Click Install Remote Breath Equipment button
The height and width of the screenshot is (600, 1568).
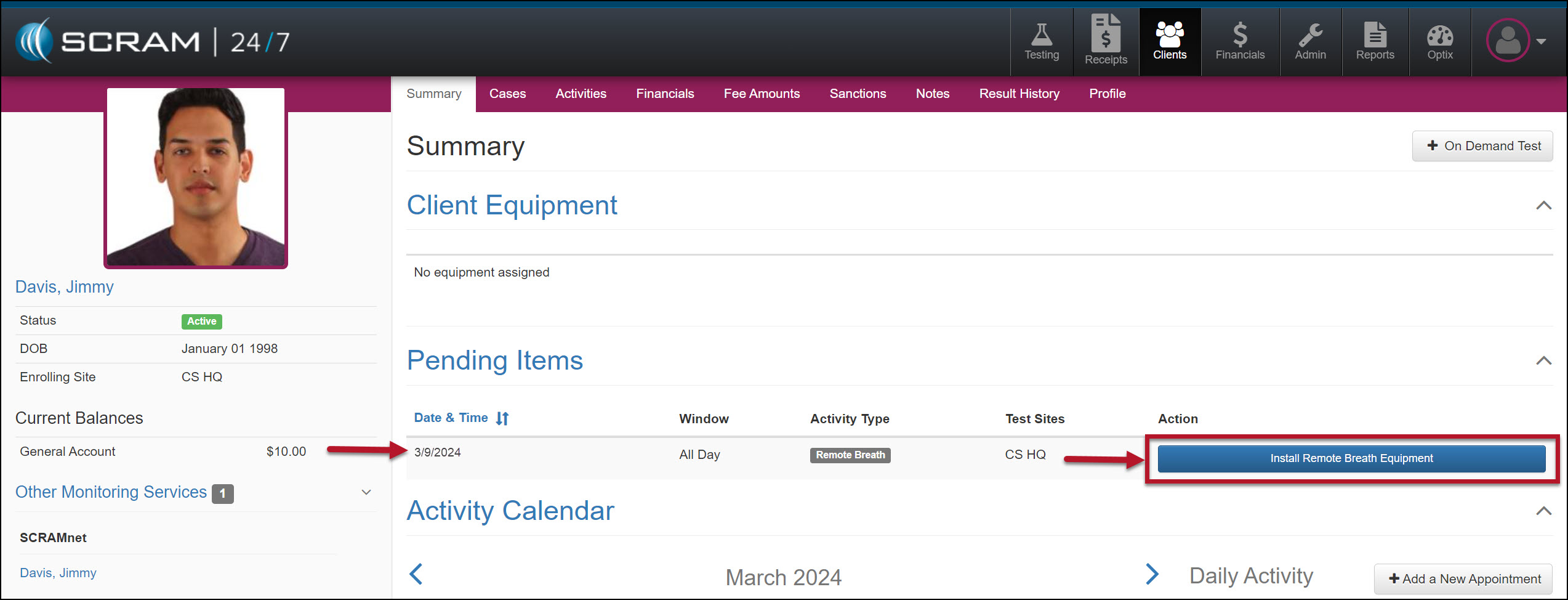click(1351, 459)
